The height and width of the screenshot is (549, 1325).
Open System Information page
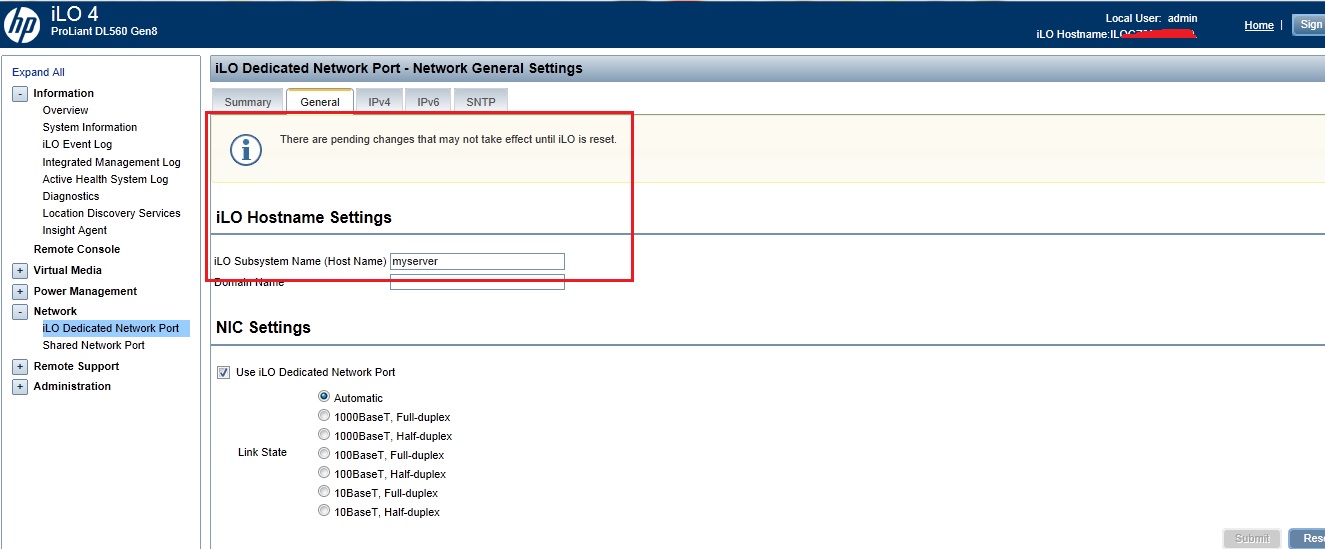[x=90, y=127]
